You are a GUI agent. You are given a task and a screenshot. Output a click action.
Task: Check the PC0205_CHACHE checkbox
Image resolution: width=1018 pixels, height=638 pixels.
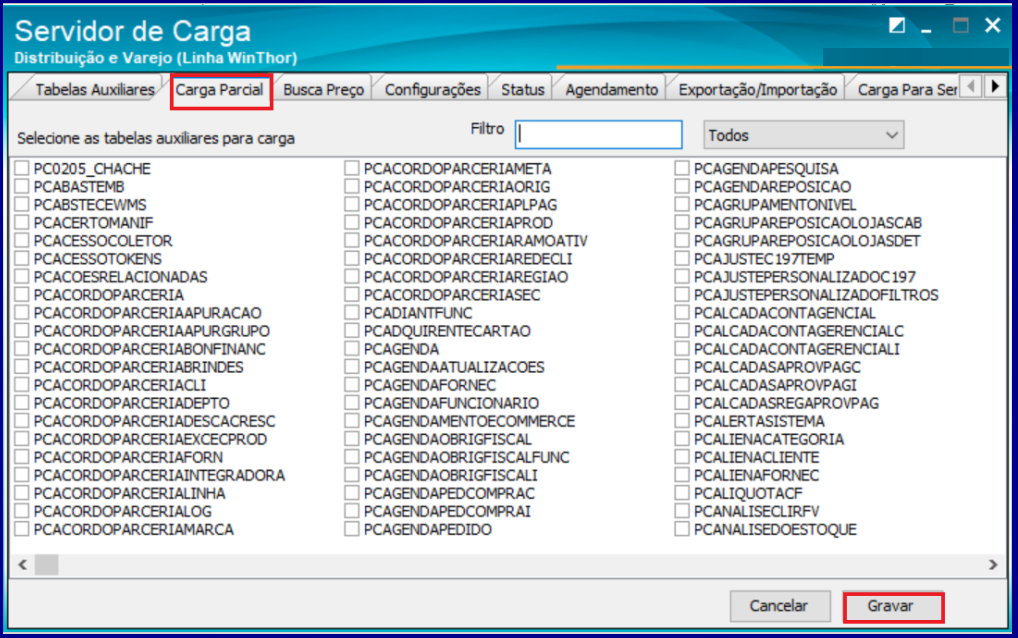tap(22, 169)
